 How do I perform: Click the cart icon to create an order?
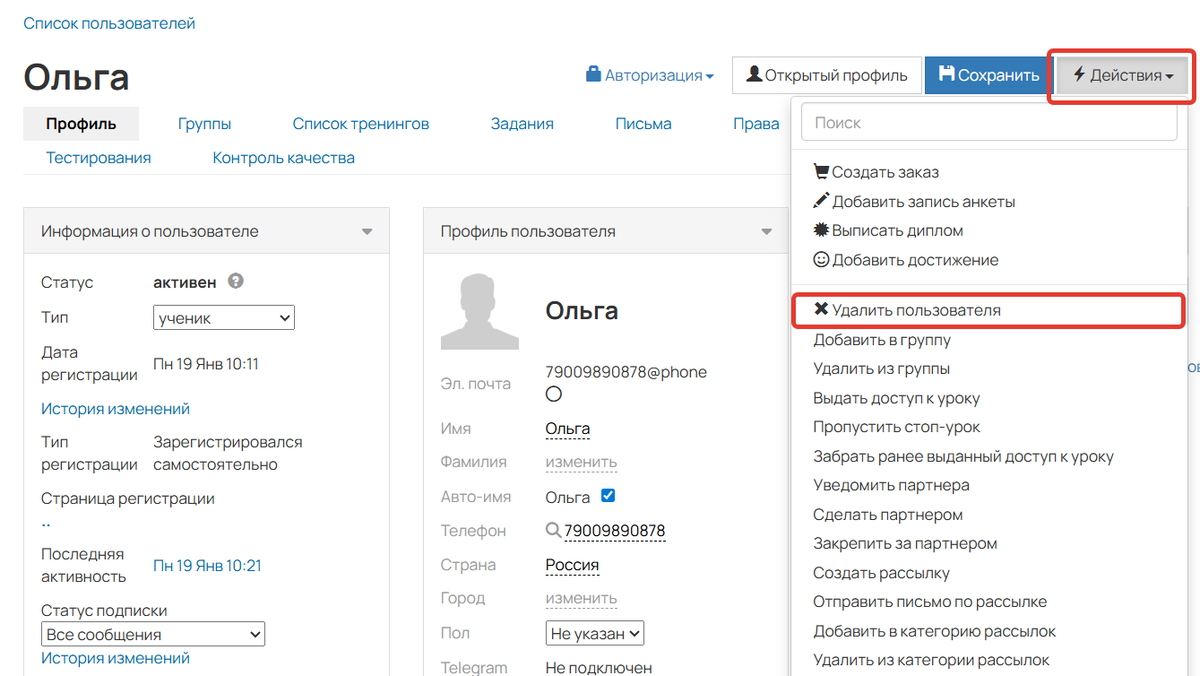pyautogui.click(x=820, y=172)
